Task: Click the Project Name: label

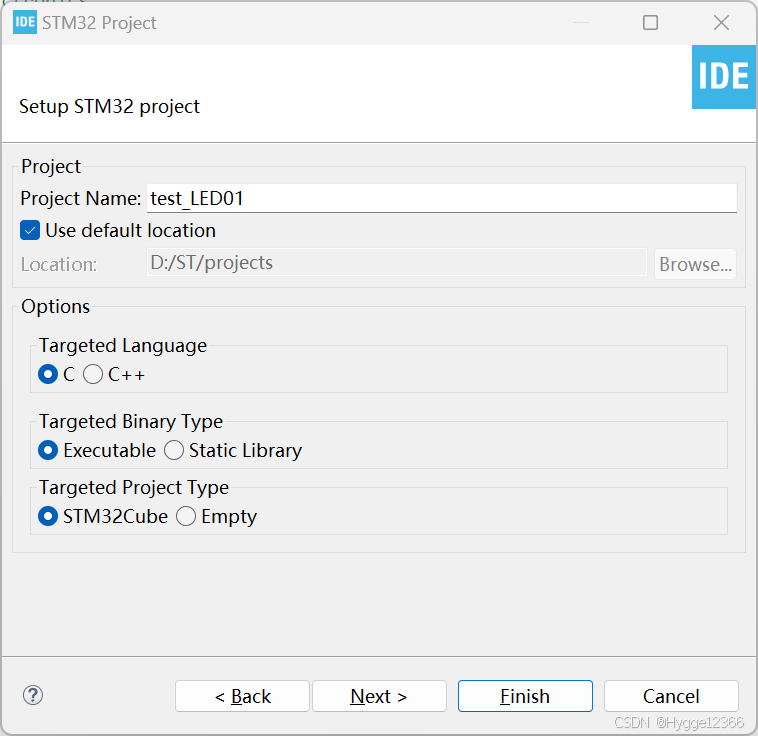Action: [81, 199]
